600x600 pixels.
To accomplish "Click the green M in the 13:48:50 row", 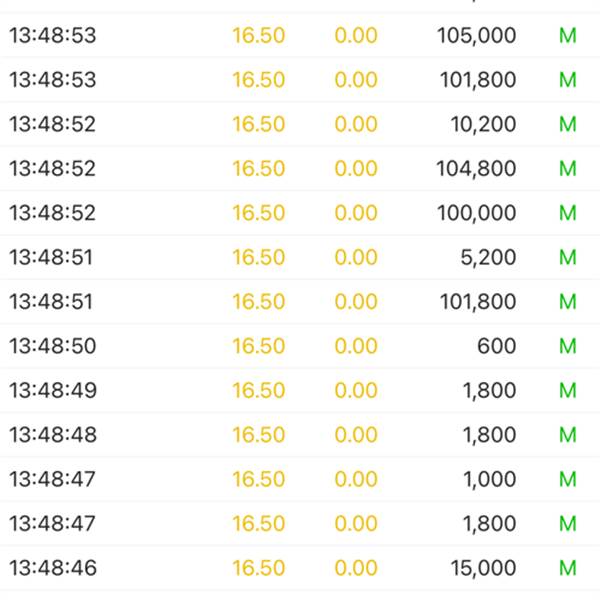I will [568, 346].
